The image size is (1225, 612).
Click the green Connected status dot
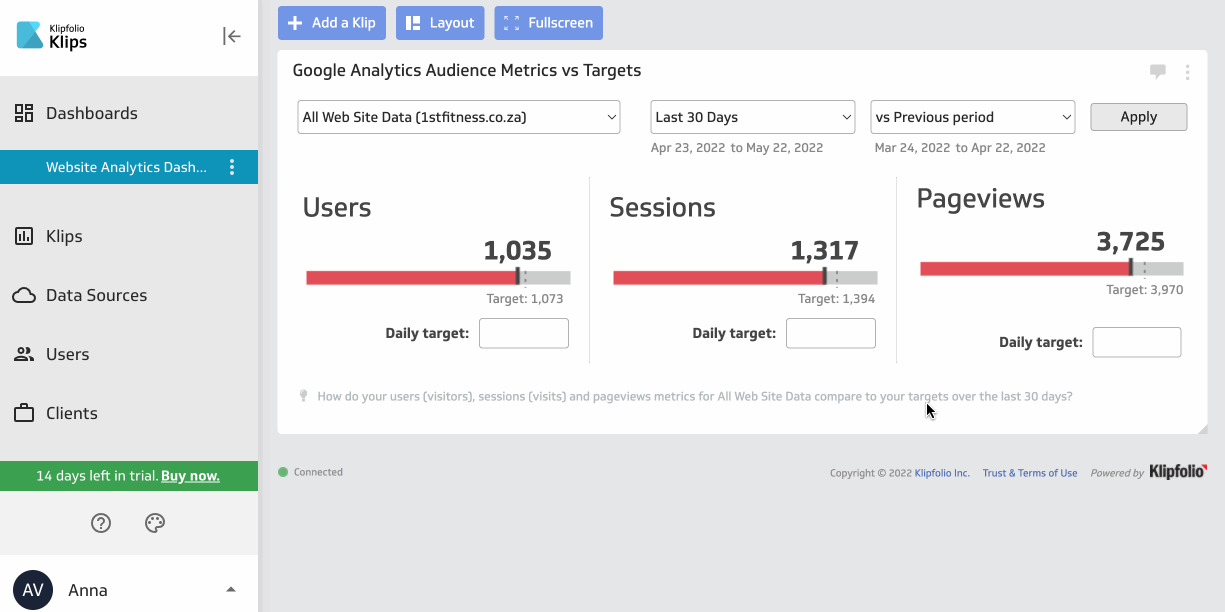283,472
